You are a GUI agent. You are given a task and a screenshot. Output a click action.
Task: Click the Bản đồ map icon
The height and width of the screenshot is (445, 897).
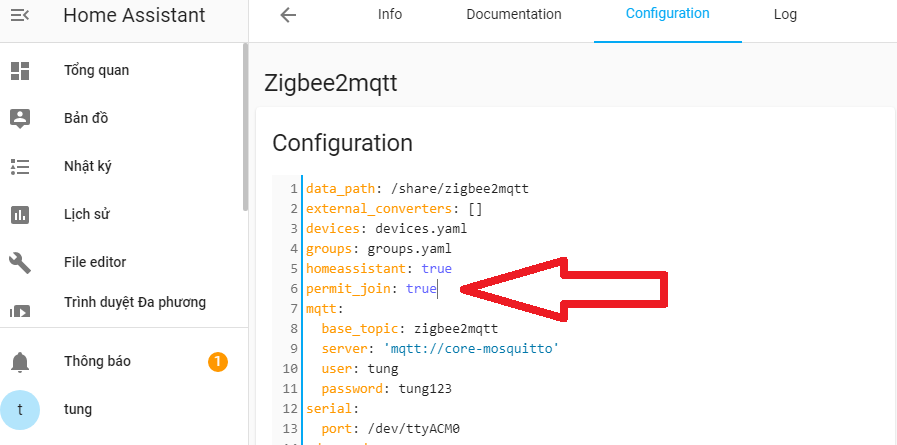pos(20,118)
